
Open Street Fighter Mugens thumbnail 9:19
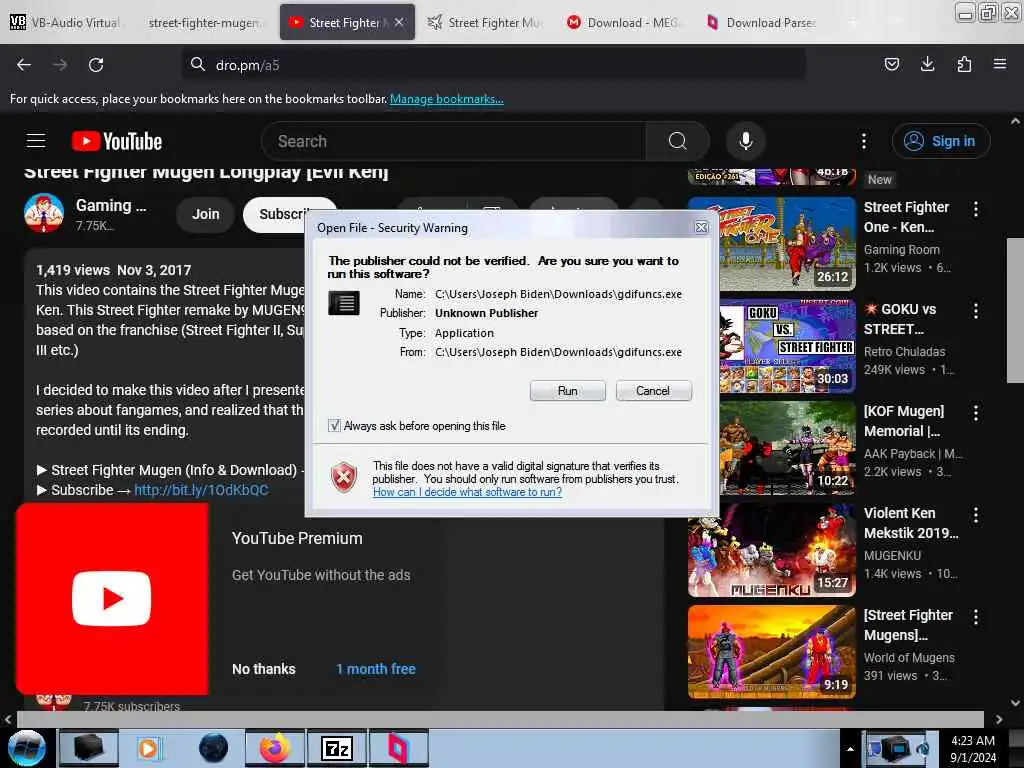point(771,651)
